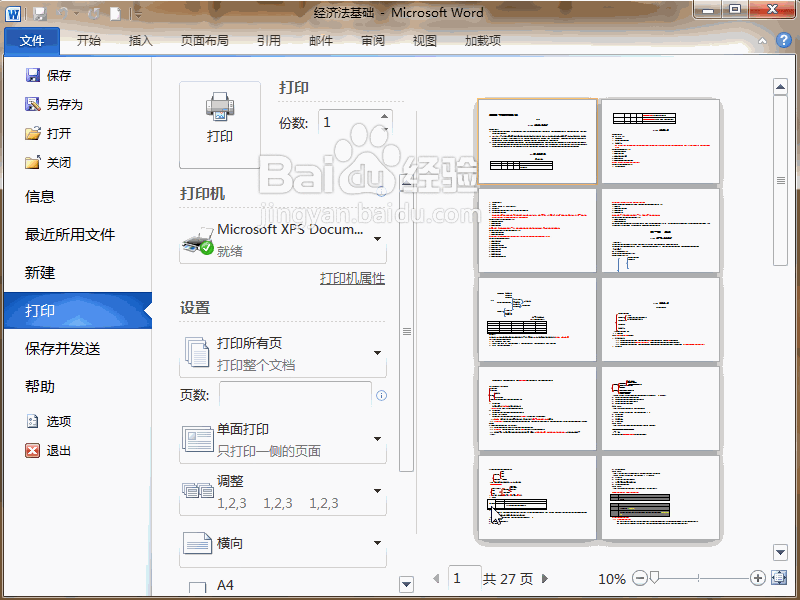
Task: Click the zoom slider handle
Action: tap(655, 577)
